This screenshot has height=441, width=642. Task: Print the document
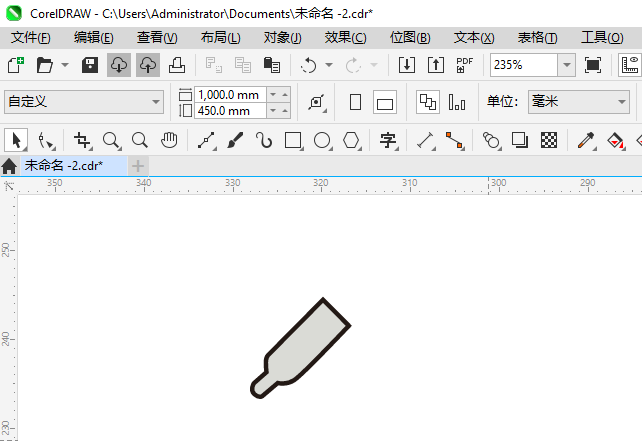coord(177,65)
